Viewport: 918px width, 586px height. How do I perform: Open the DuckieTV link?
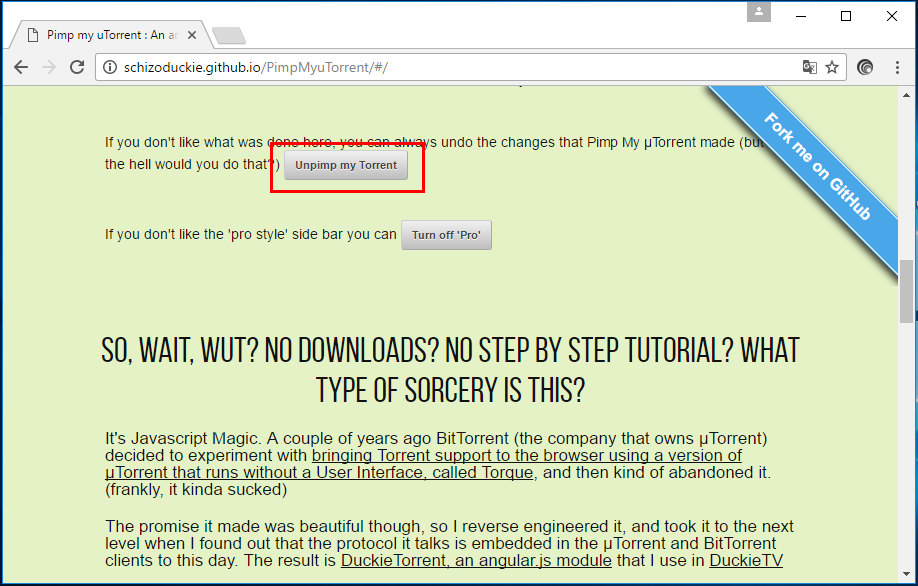pos(746,560)
